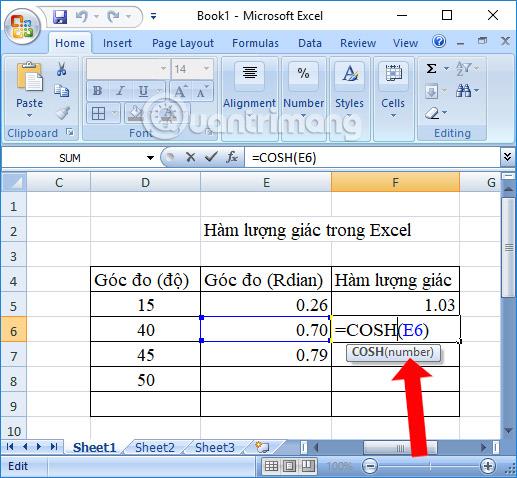Open the Review tab
This screenshot has height=478, width=517.
point(358,43)
